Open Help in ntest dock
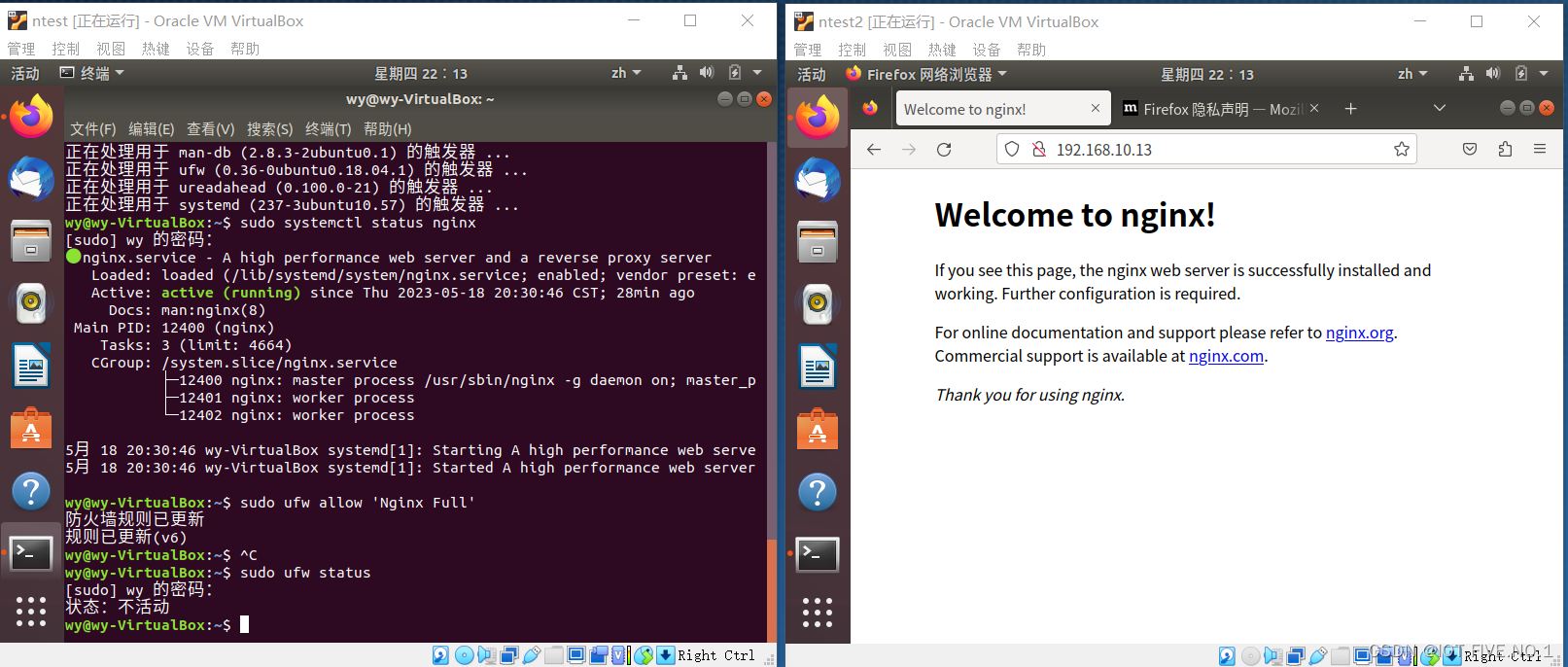Viewport: 1568px width, 667px height. tap(31, 491)
